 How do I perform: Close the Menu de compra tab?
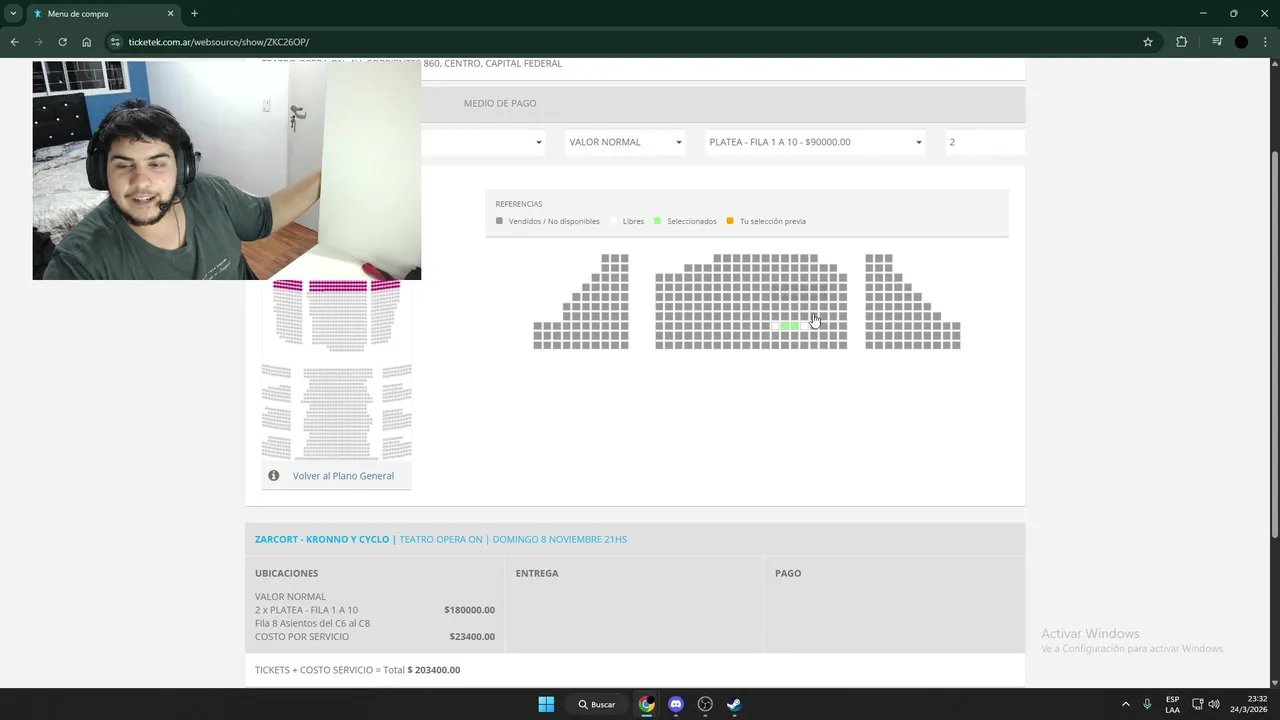(170, 14)
